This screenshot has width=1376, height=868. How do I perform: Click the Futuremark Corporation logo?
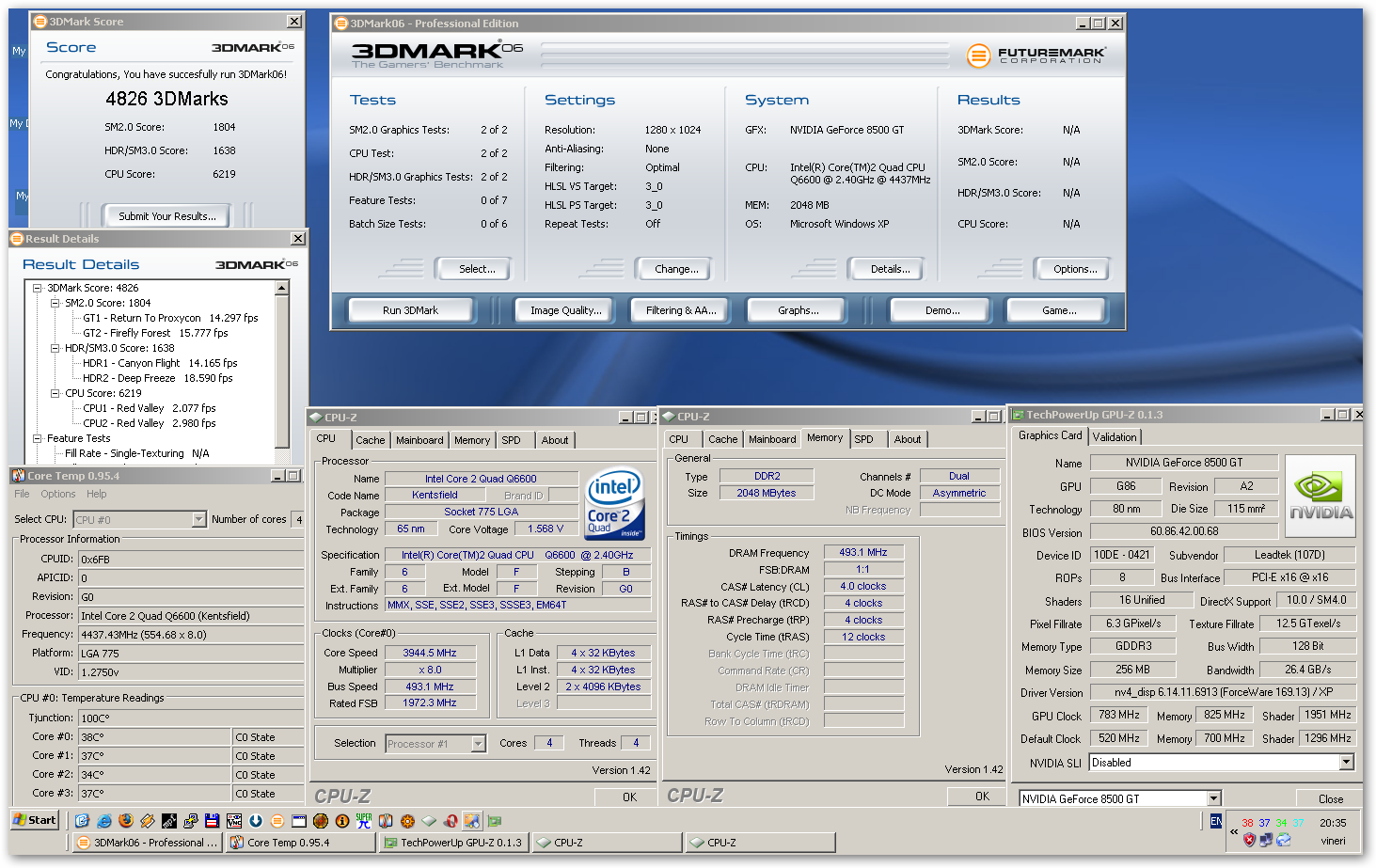tap(1036, 55)
